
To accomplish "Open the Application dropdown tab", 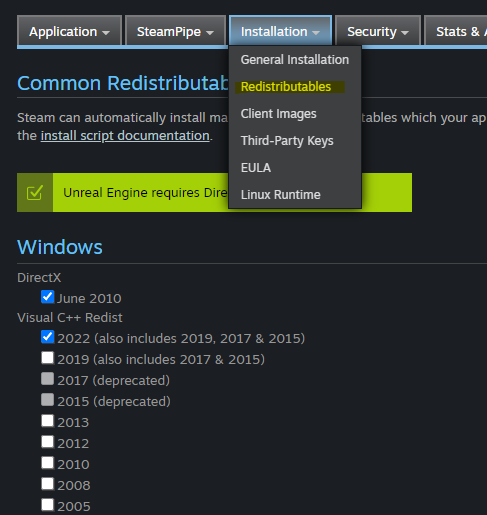I will pyautogui.click(x=69, y=31).
